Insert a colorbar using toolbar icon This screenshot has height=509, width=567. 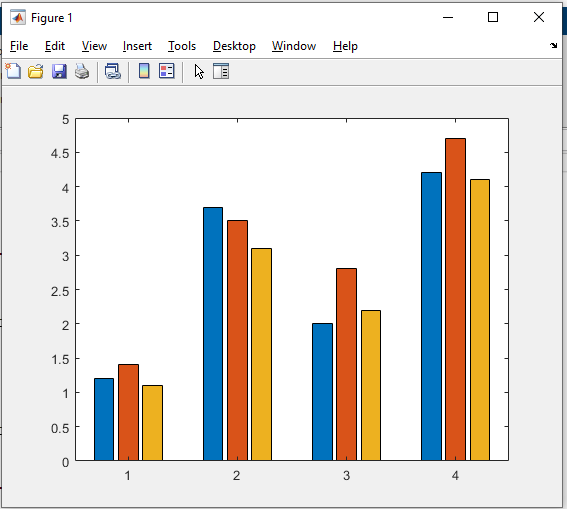coord(144,71)
